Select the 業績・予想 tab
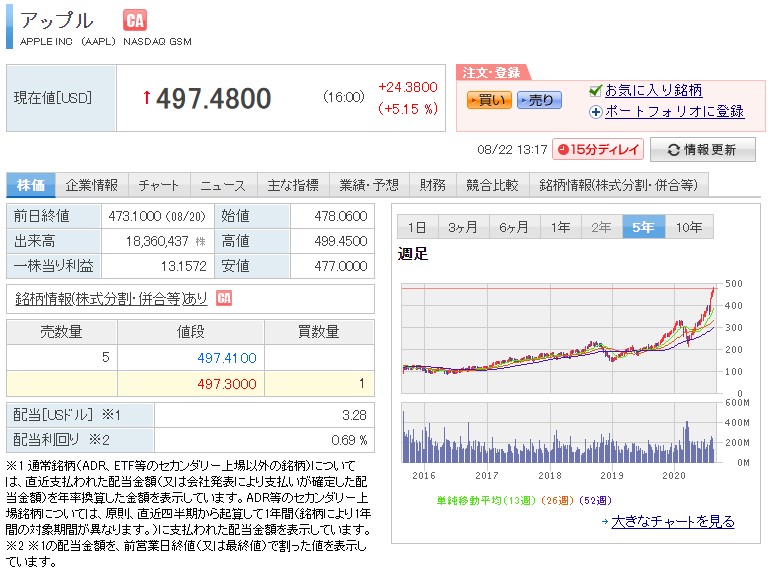The height and width of the screenshot is (569, 771). click(x=369, y=185)
